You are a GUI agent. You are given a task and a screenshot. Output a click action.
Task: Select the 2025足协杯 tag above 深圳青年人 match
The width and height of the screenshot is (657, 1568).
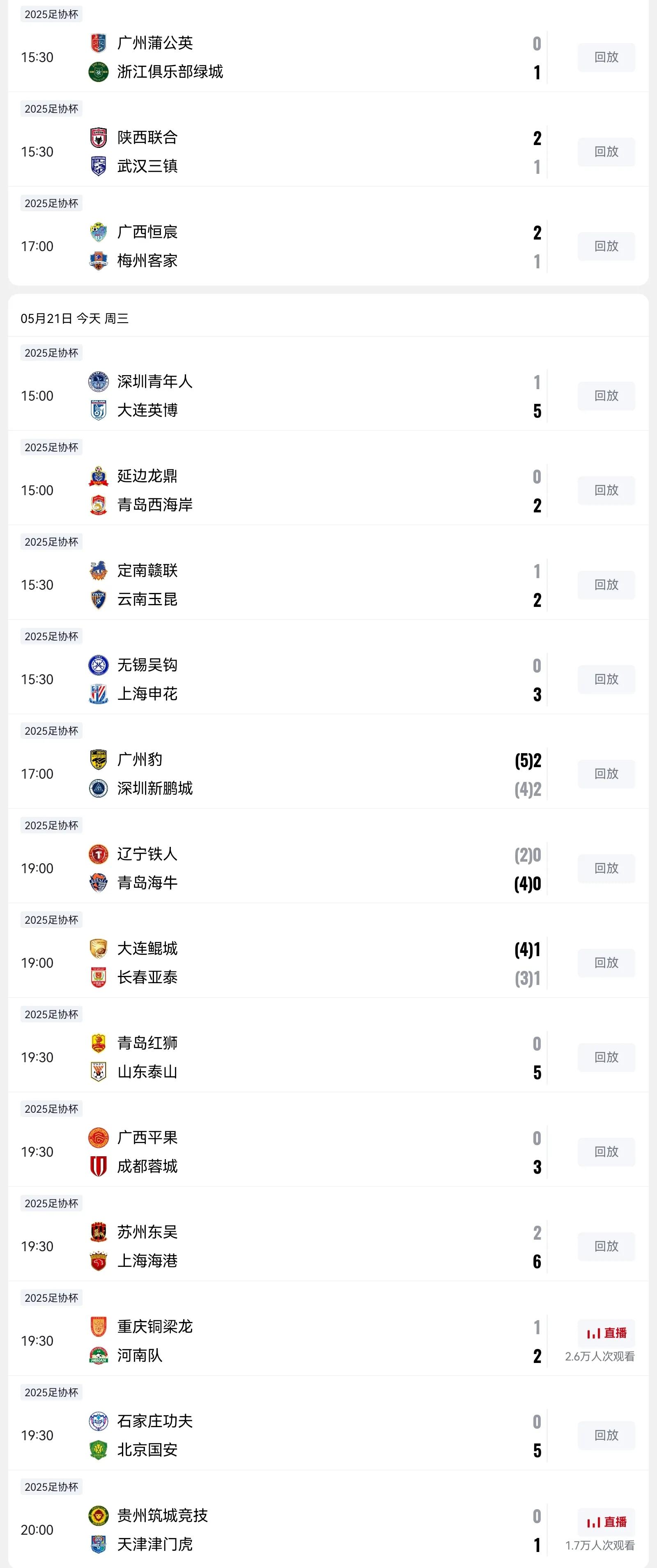(52, 353)
